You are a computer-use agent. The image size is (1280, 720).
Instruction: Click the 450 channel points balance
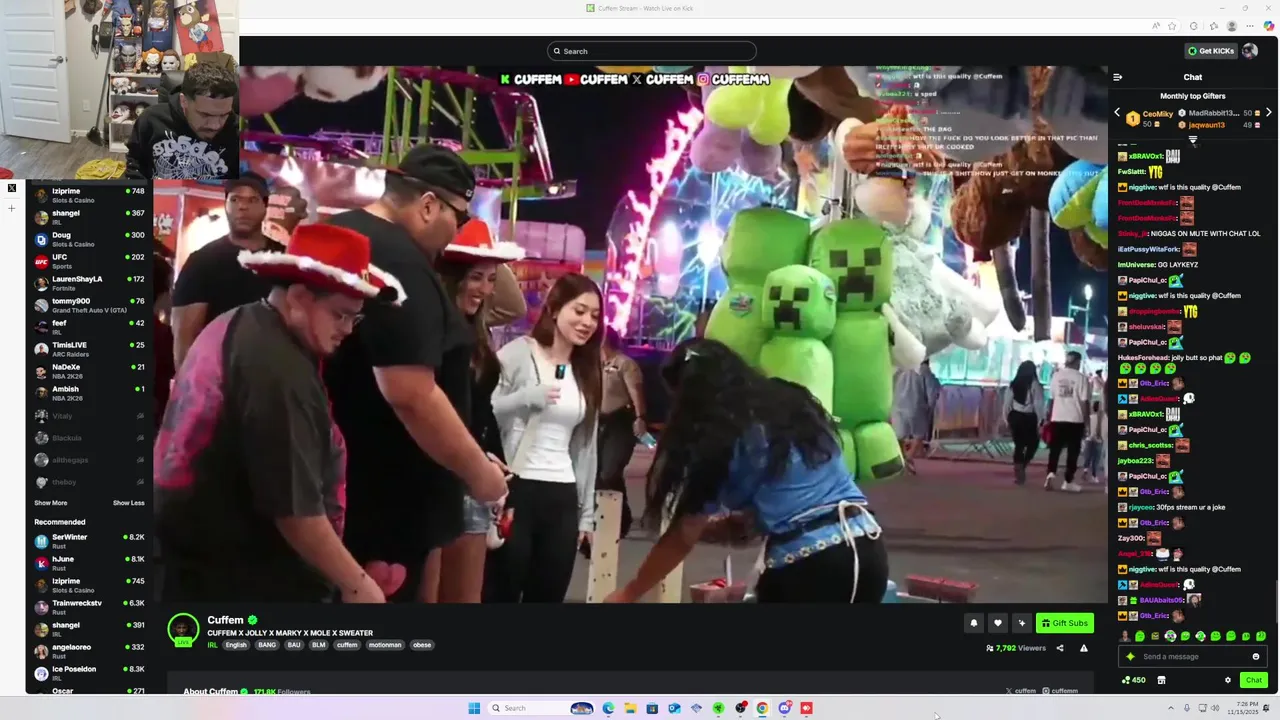1134,680
